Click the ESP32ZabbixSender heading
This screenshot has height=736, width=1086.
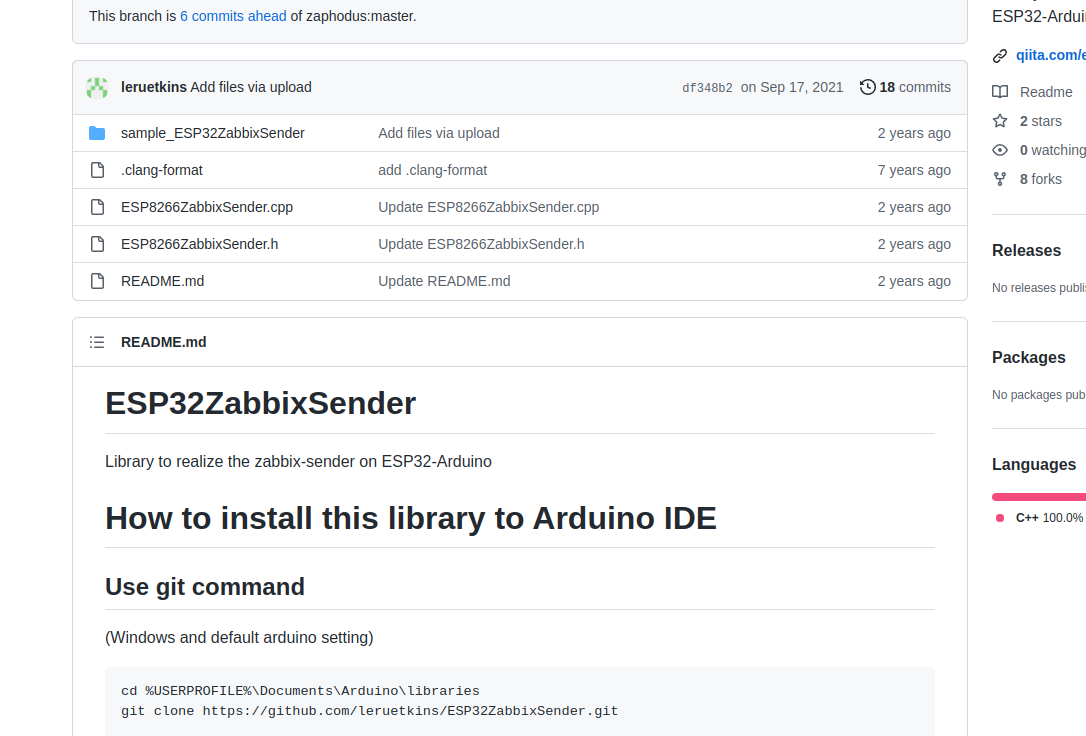[260, 404]
